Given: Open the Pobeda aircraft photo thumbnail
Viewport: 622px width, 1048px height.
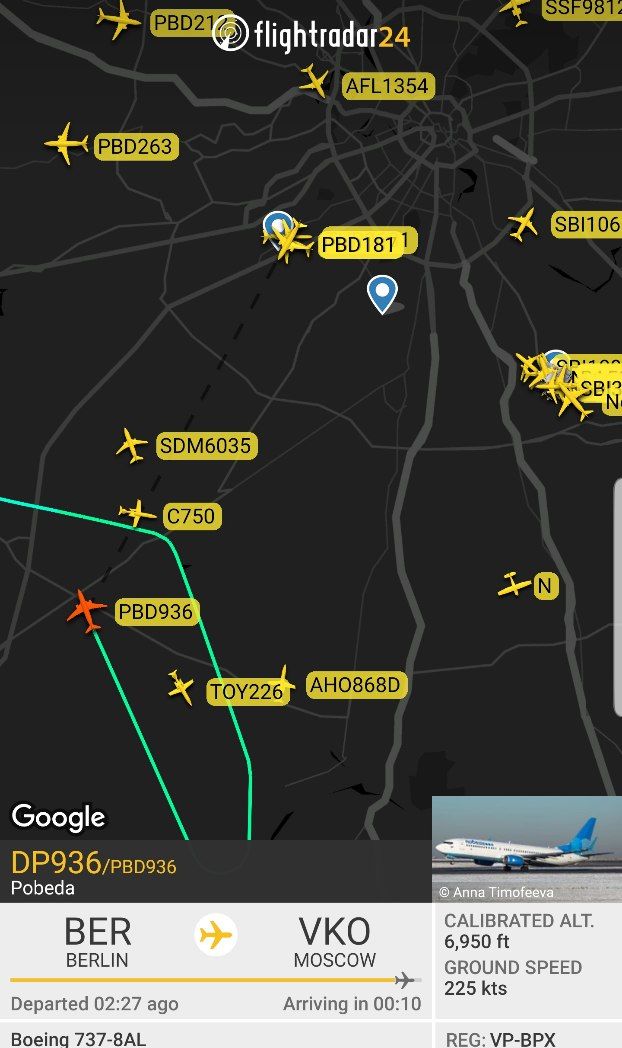Looking at the screenshot, I should [527, 849].
